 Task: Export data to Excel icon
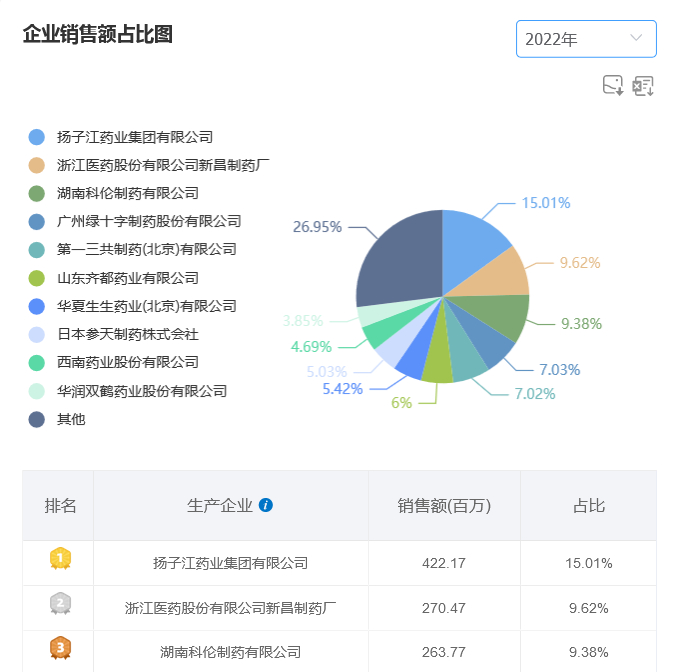pos(643,86)
